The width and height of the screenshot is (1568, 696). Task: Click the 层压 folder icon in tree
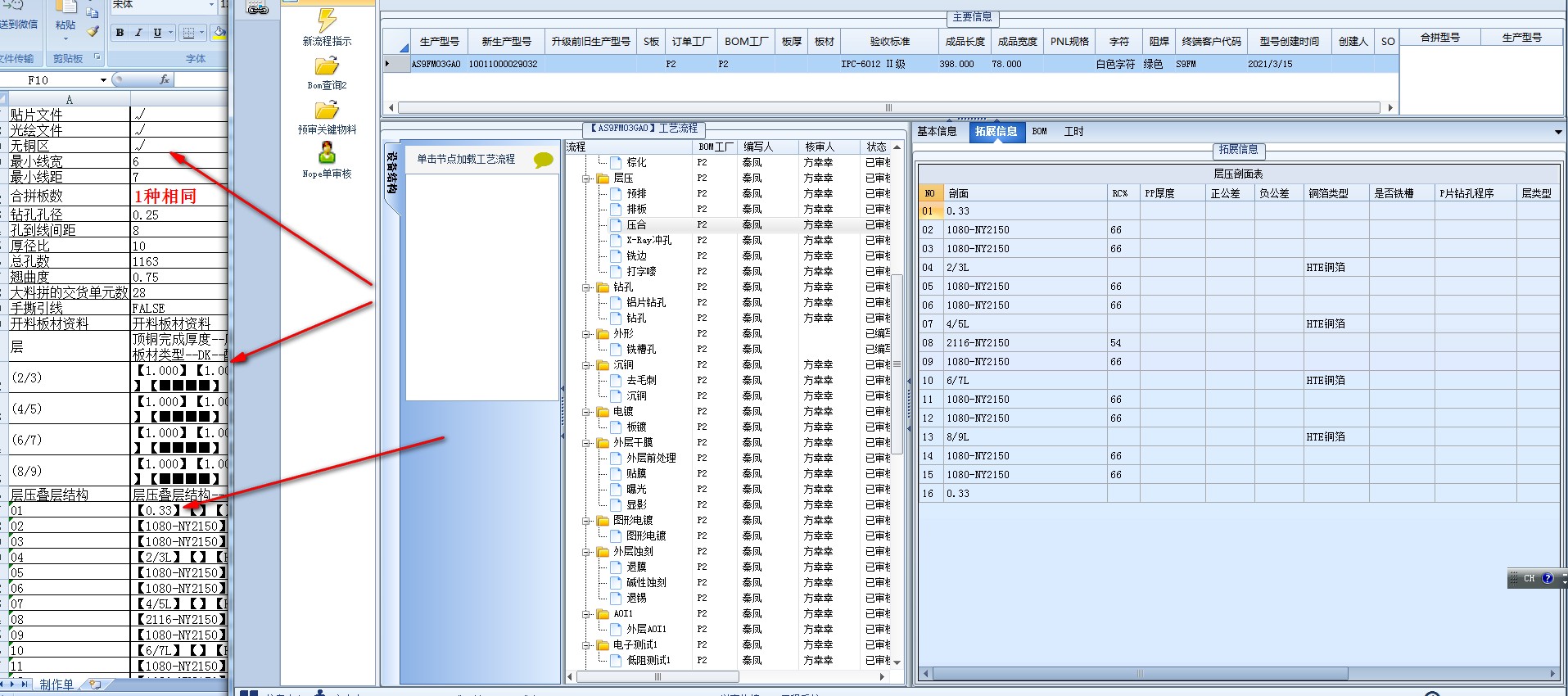[x=603, y=178]
